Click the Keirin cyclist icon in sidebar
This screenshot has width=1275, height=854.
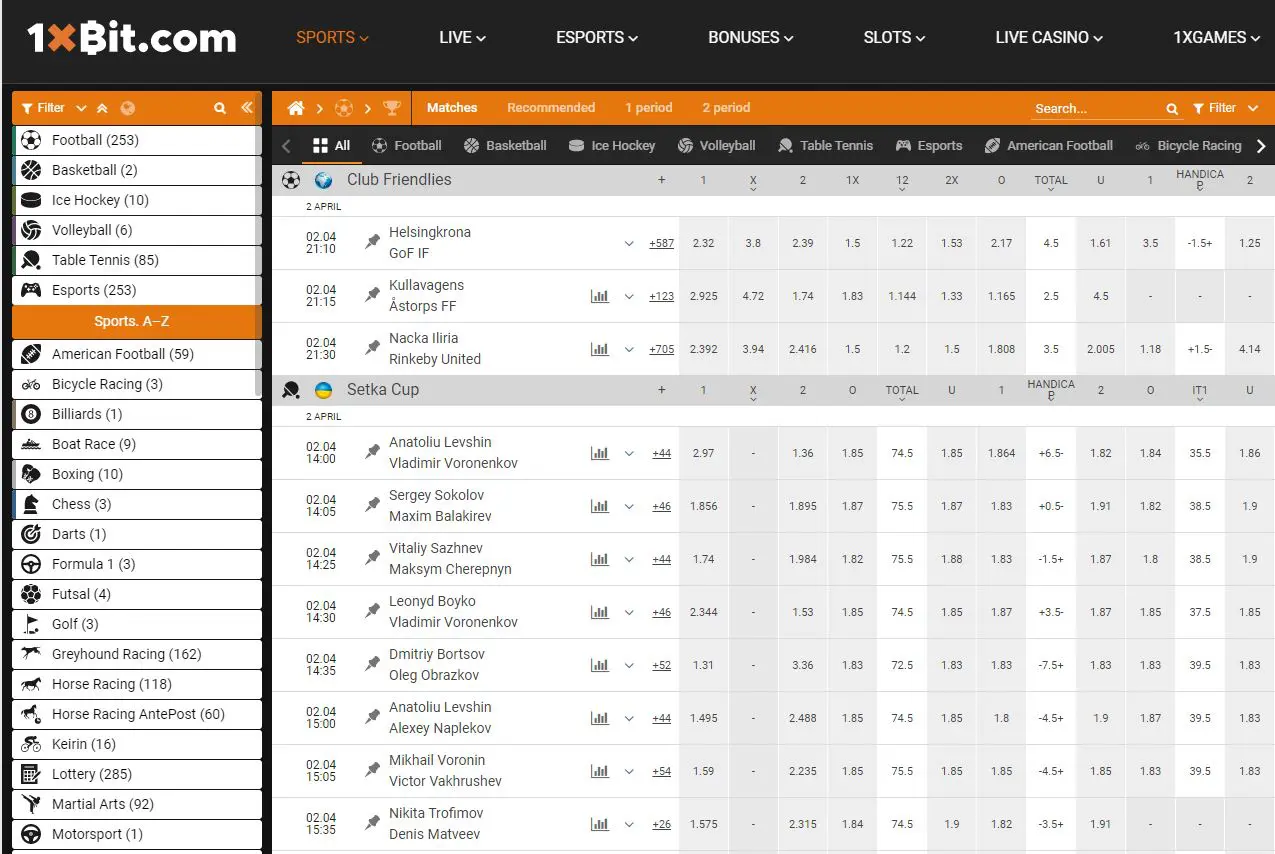pos(31,744)
